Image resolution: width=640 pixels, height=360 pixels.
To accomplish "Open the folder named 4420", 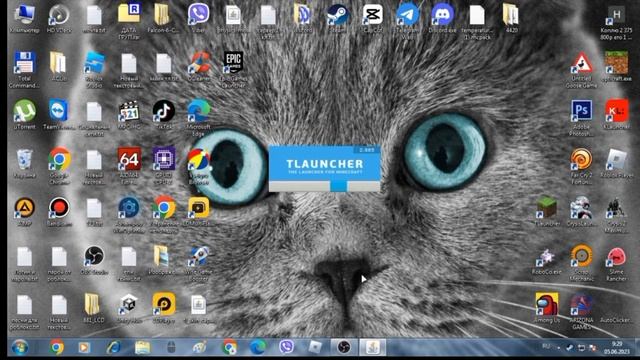I will click(x=511, y=18).
